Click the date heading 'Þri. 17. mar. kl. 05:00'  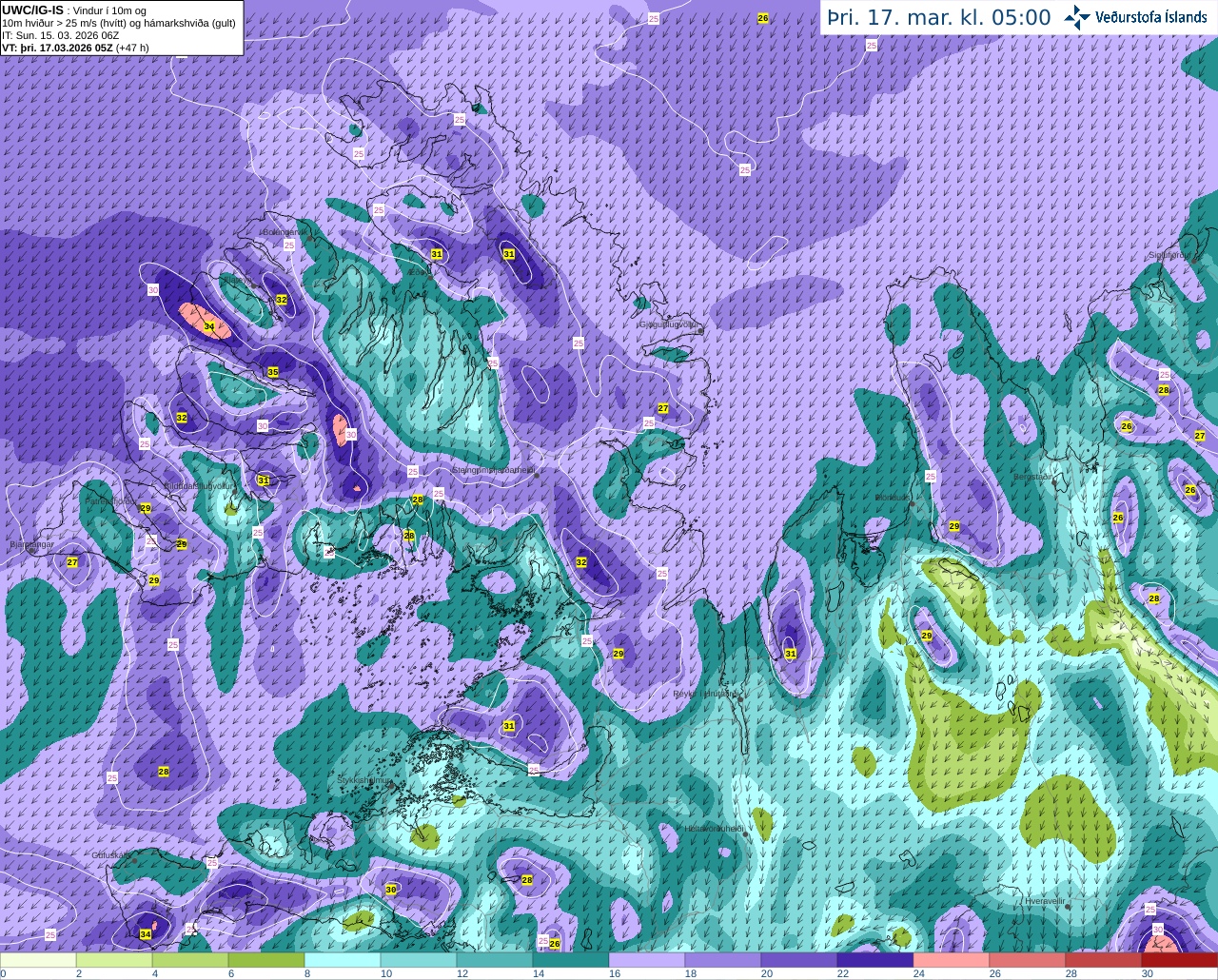[939, 17]
